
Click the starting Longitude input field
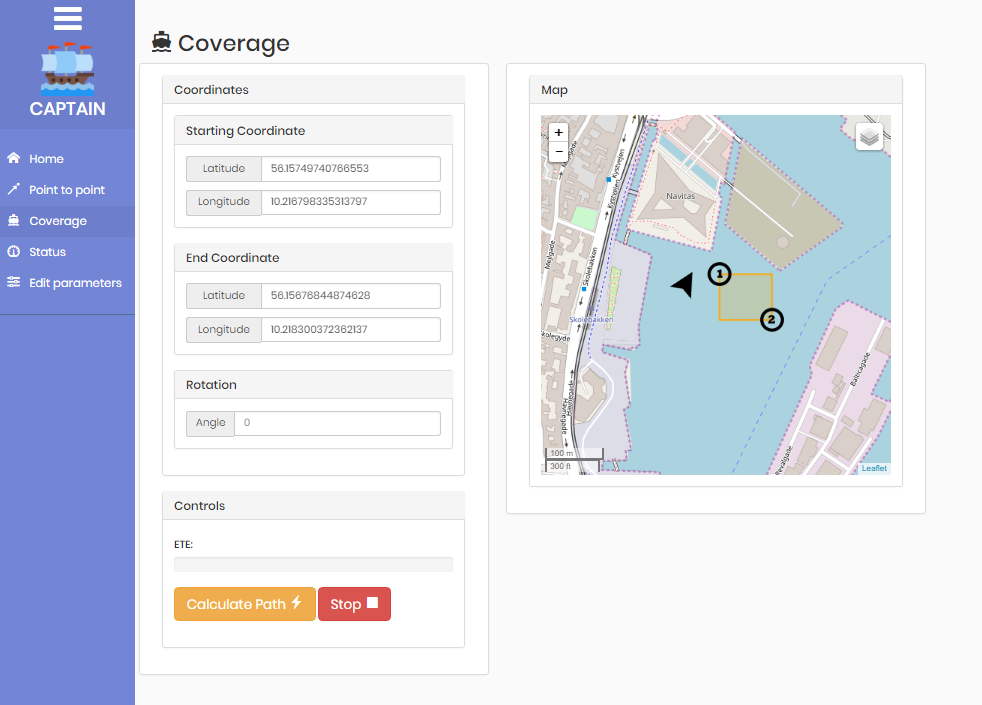(351, 202)
